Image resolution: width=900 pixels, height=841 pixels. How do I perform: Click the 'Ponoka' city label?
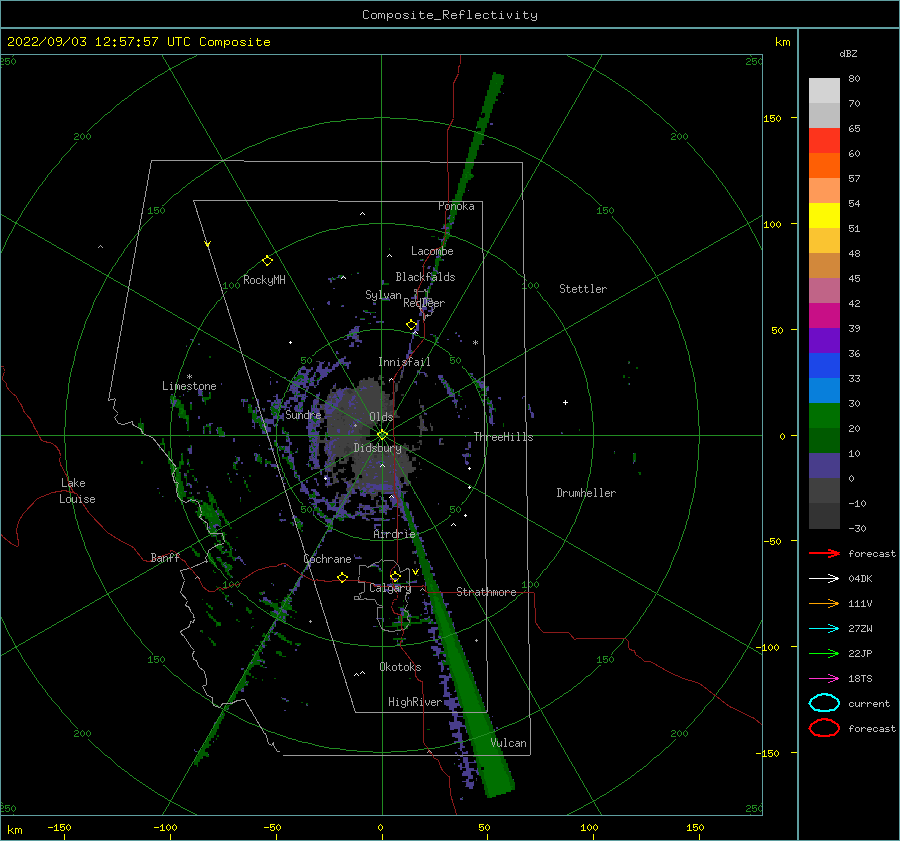(x=456, y=206)
